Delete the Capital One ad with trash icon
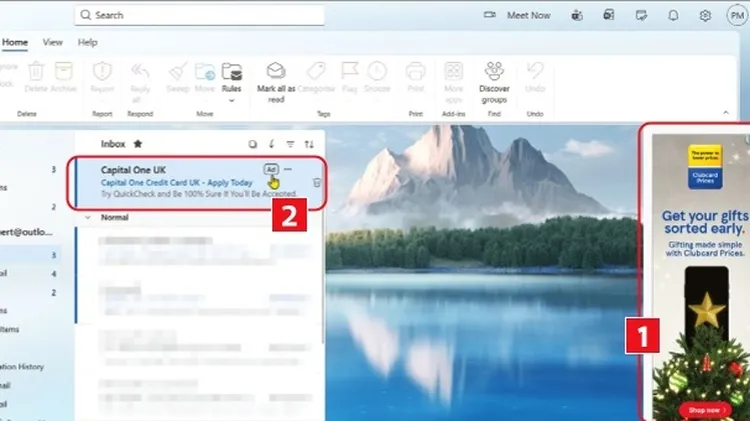750x421 pixels. (x=317, y=182)
